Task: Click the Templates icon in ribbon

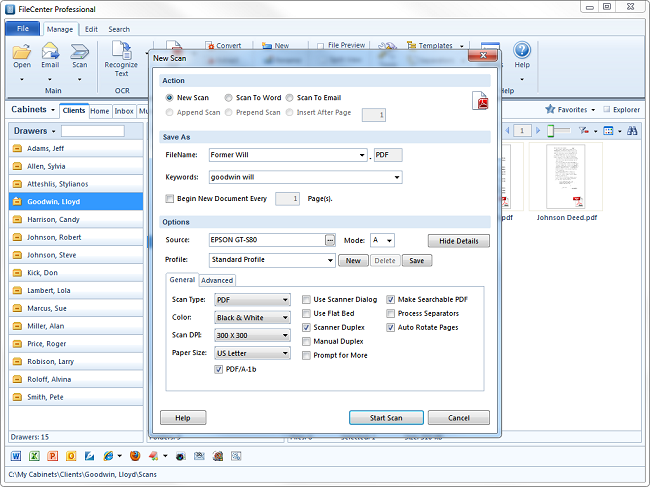Action: click(411, 45)
